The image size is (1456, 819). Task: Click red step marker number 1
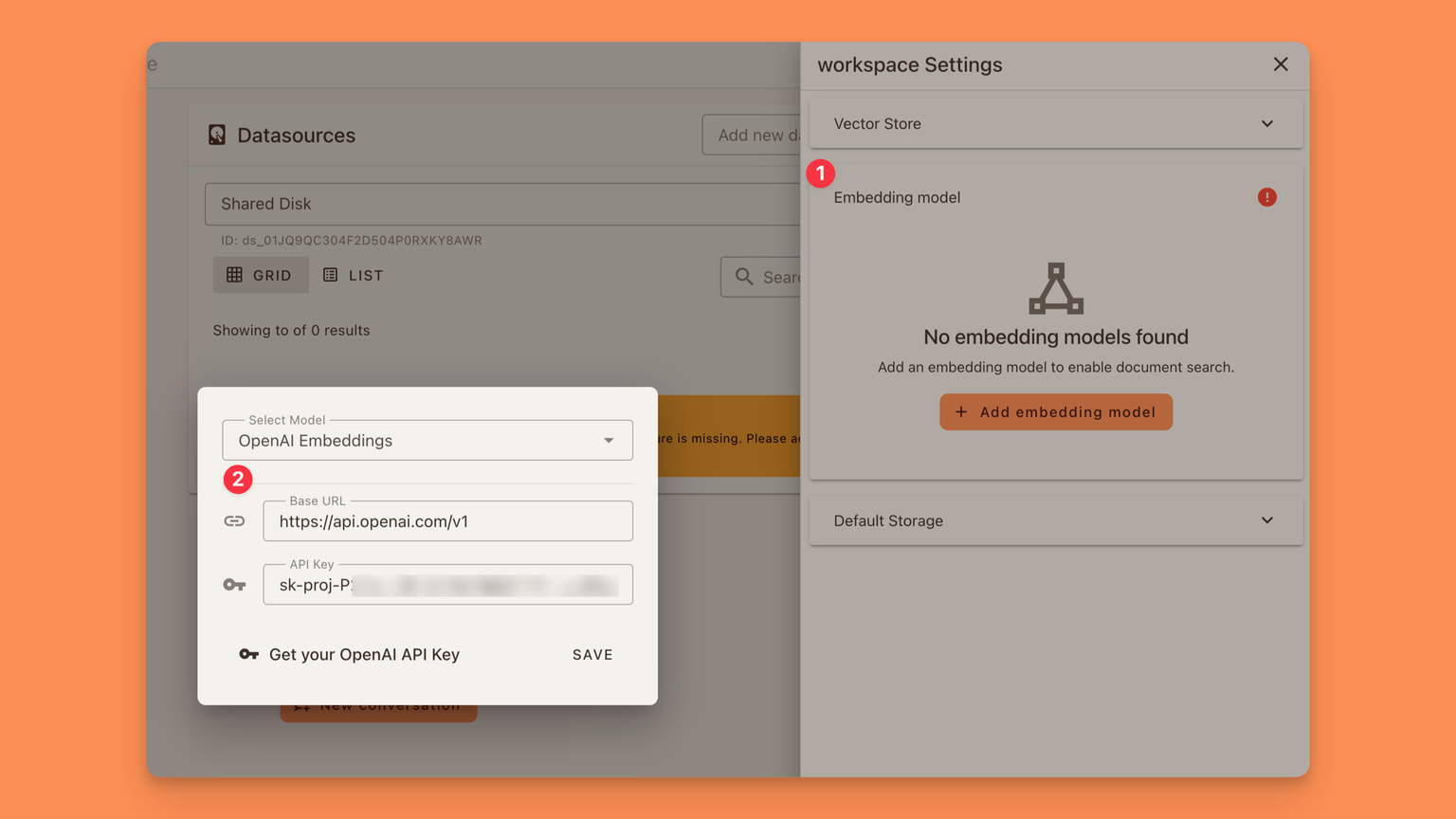tap(820, 173)
